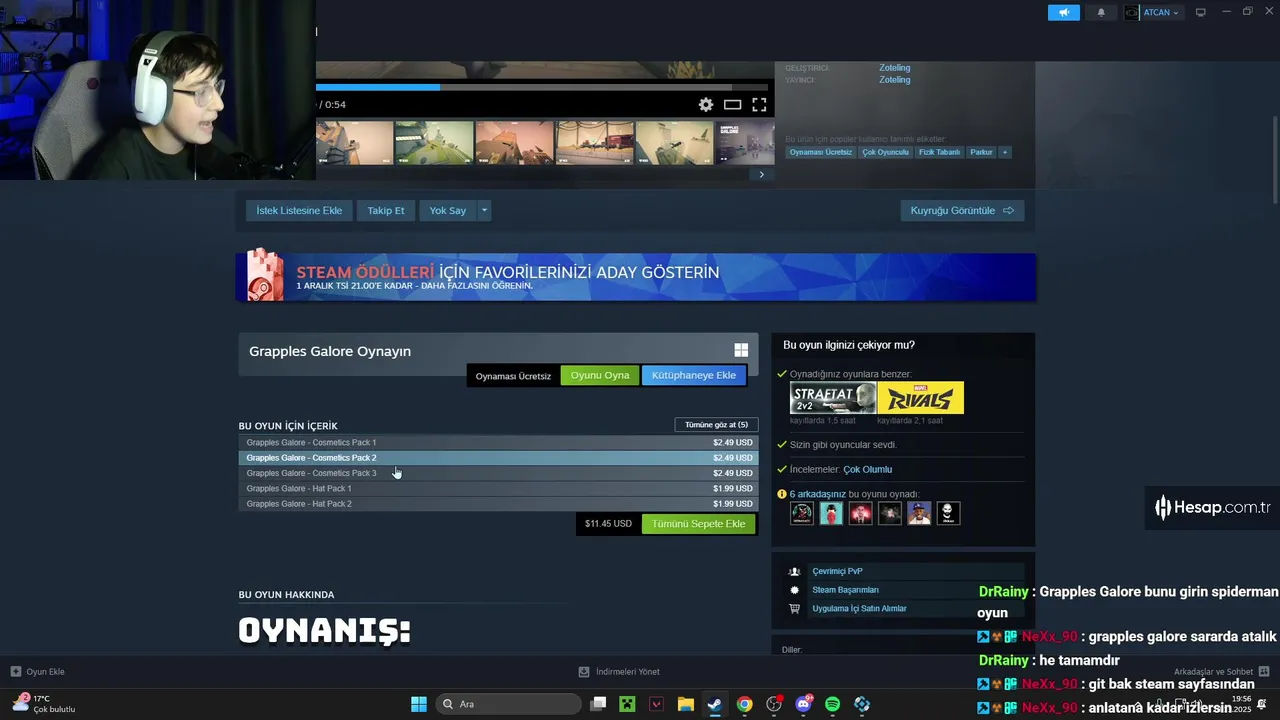1280x720 pixels.
Task: Open the publisher link Zoteling
Action: [895, 80]
